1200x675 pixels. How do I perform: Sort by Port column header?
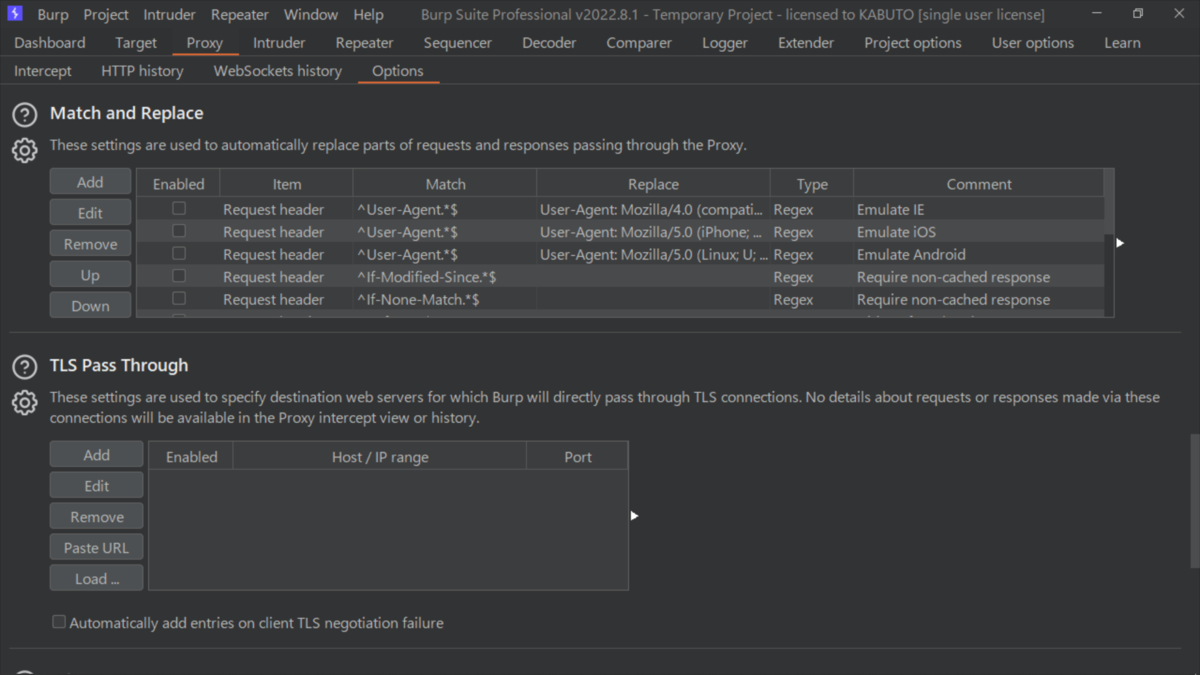pyautogui.click(x=578, y=456)
